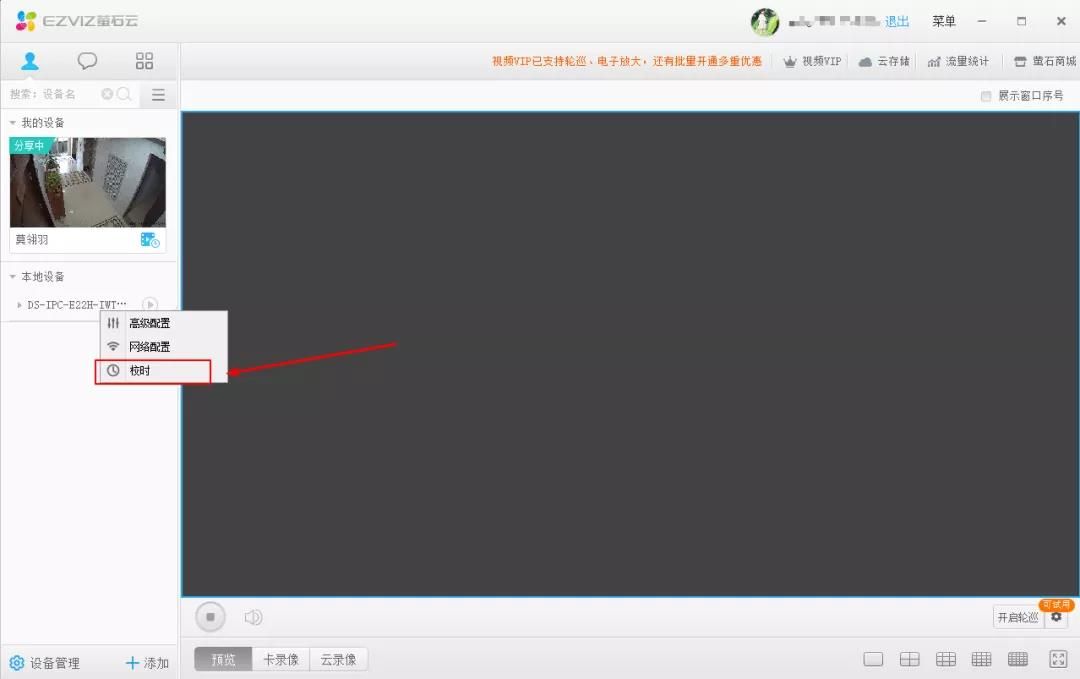Select the four-window split layout icon
The image size is (1080, 679).
[x=910, y=658]
